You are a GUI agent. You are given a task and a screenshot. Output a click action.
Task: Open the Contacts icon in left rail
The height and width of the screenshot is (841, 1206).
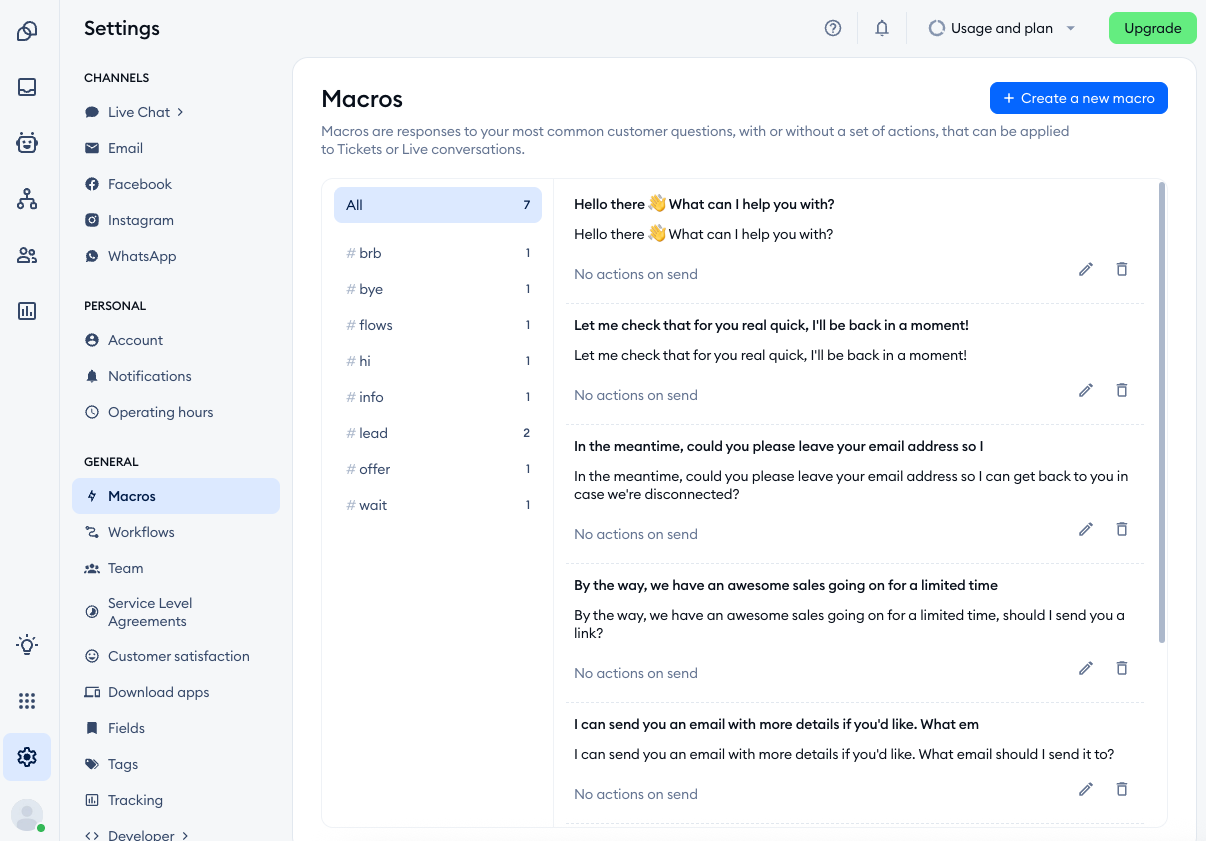coord(27,255)
